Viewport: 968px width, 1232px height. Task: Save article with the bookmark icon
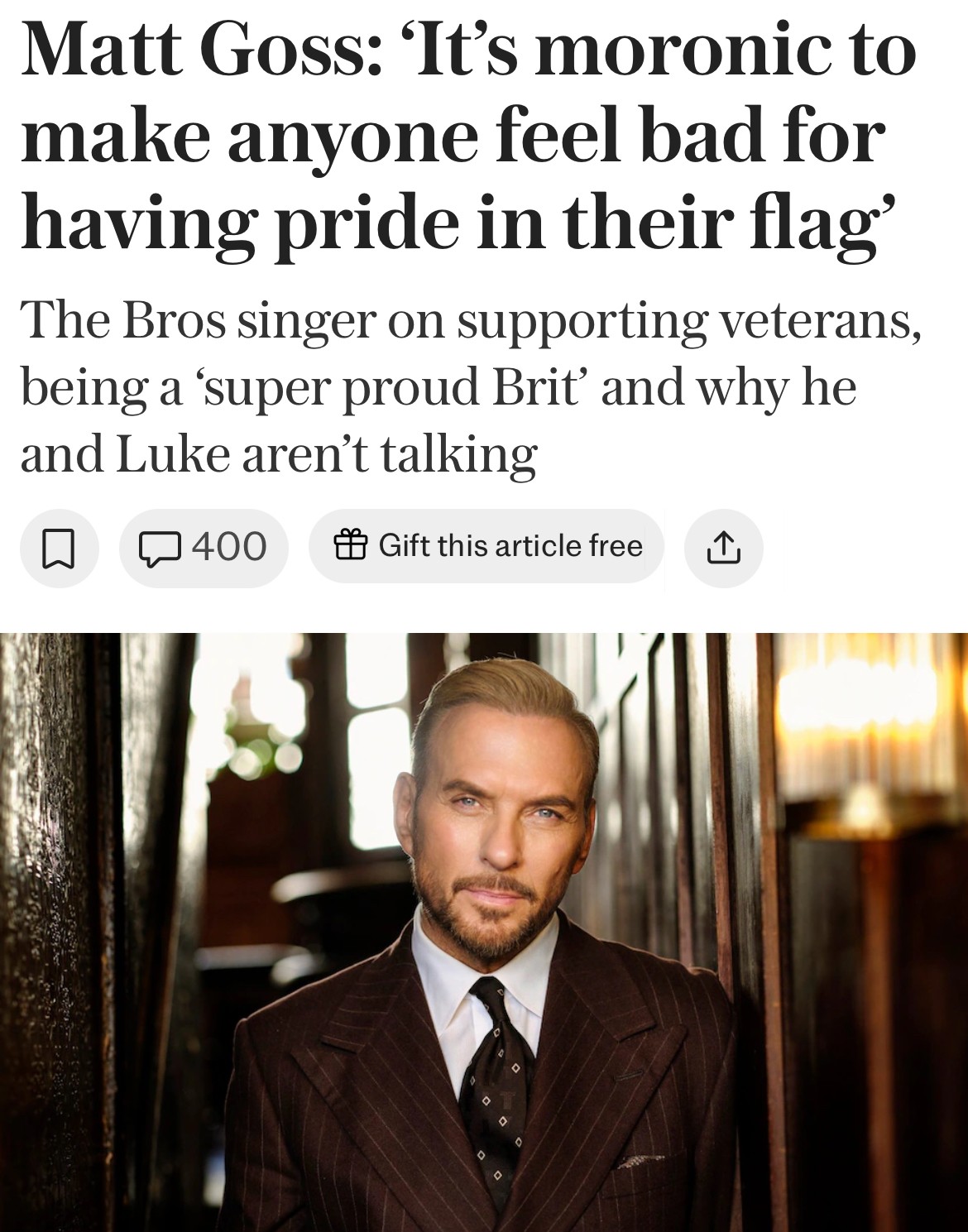pyautogui.click(x=59, y=548)
